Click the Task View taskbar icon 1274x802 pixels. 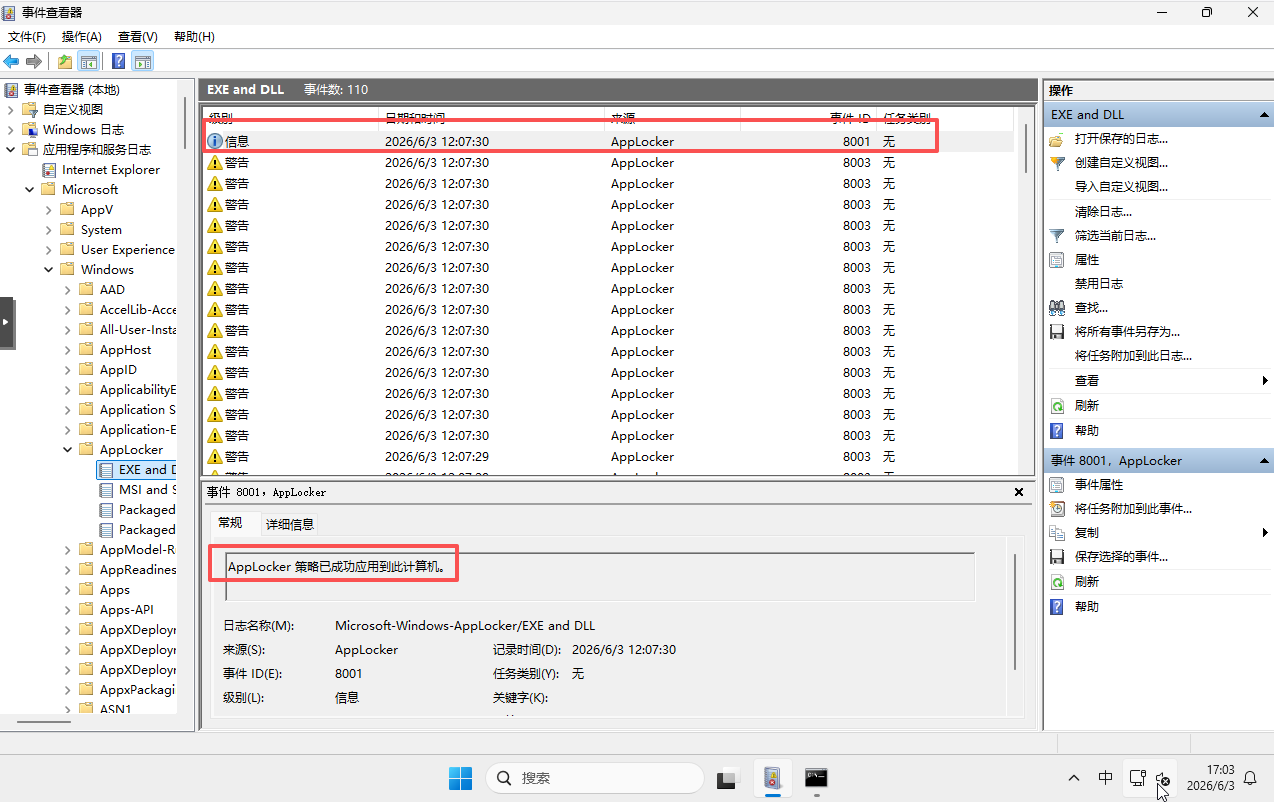tap(727, 778)
